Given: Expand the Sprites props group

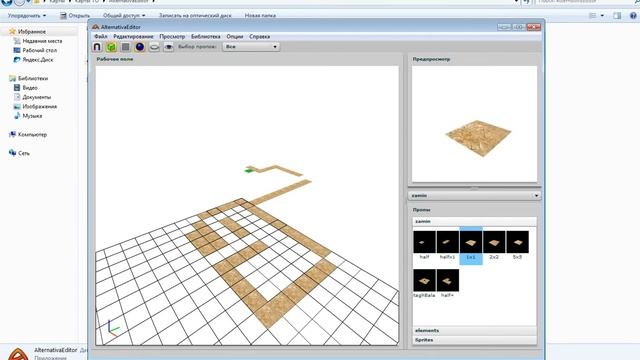Looking at the screenshot, I should (474, 340).
